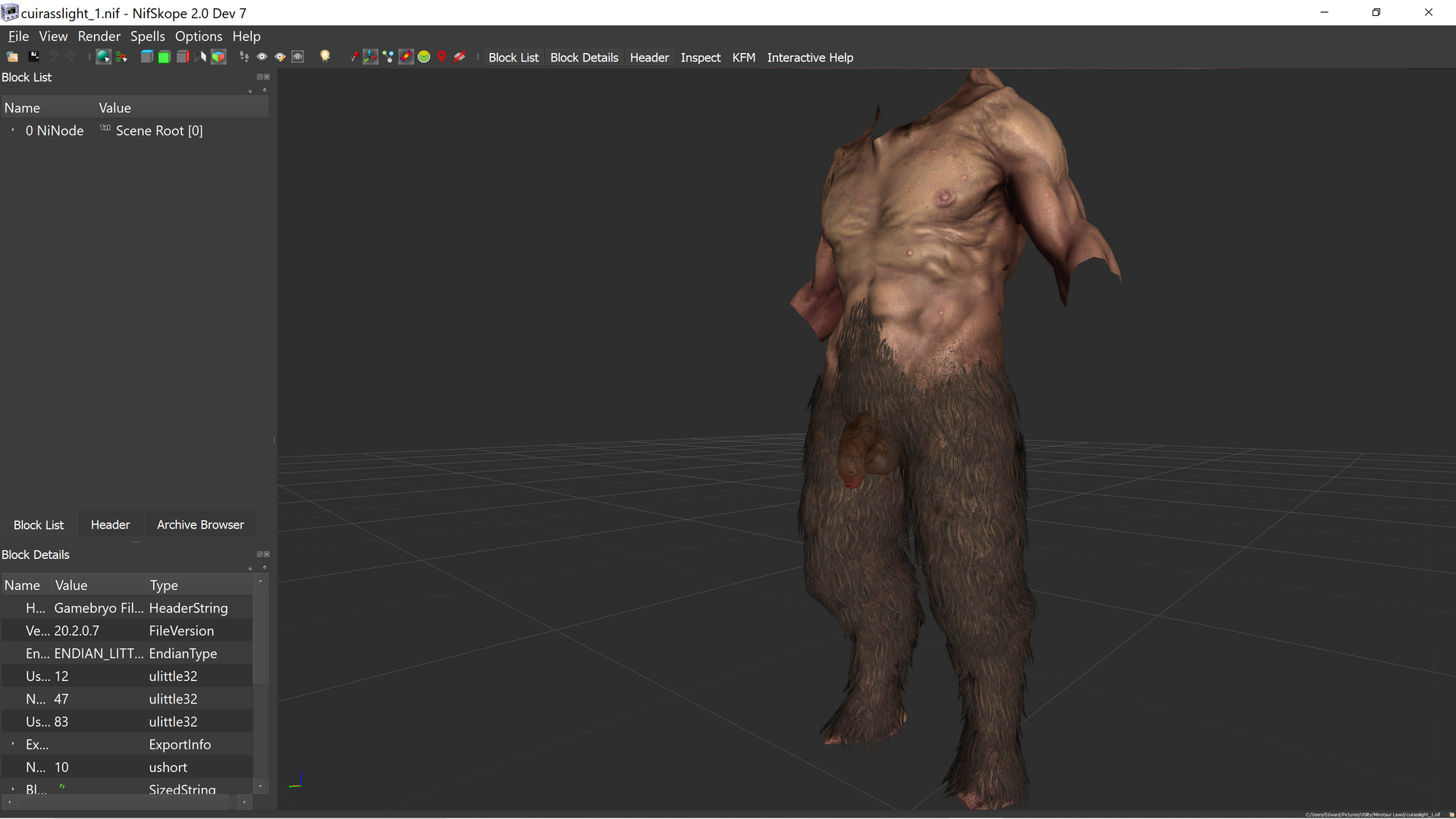Toggle the lighting lightbulb icon
1456x819 pixels.
325,57
